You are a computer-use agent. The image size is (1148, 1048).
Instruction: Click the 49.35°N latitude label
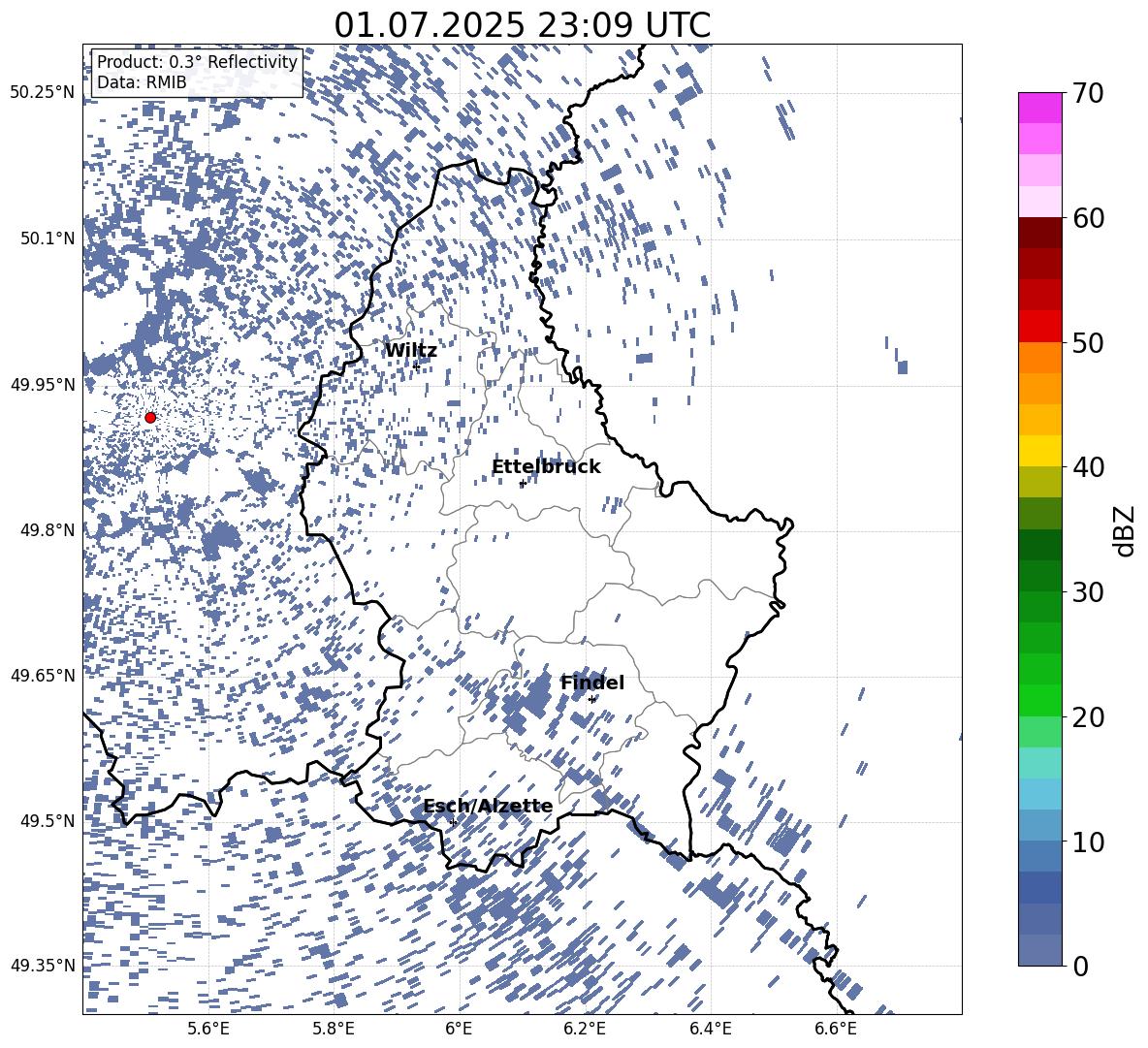pos(43,966)
